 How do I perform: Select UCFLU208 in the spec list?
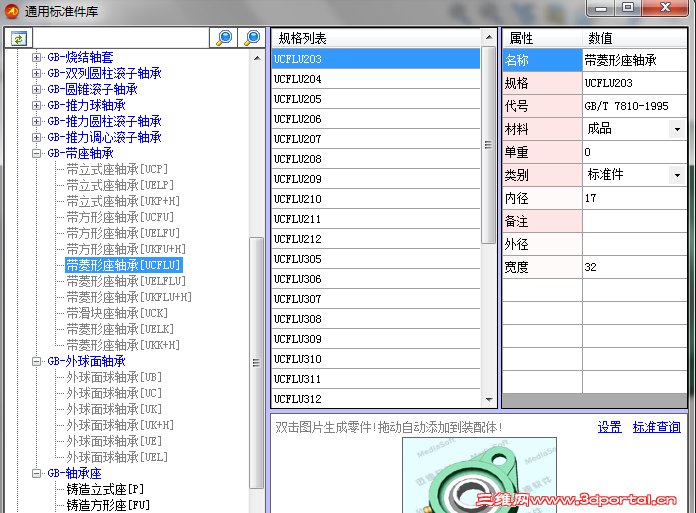tap(376, 159)
